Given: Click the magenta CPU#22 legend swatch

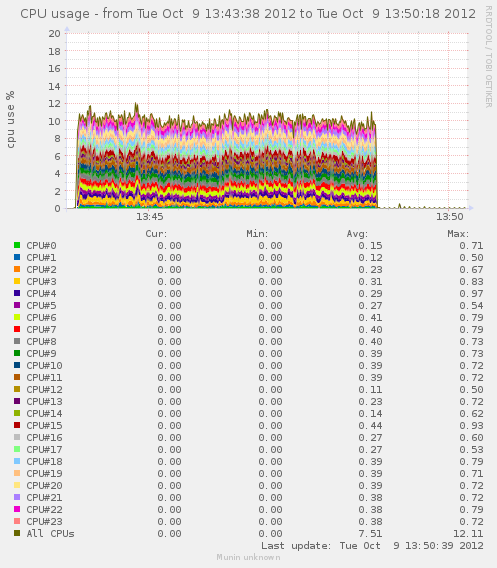Looking at the screenshot, I should [17, 509].
